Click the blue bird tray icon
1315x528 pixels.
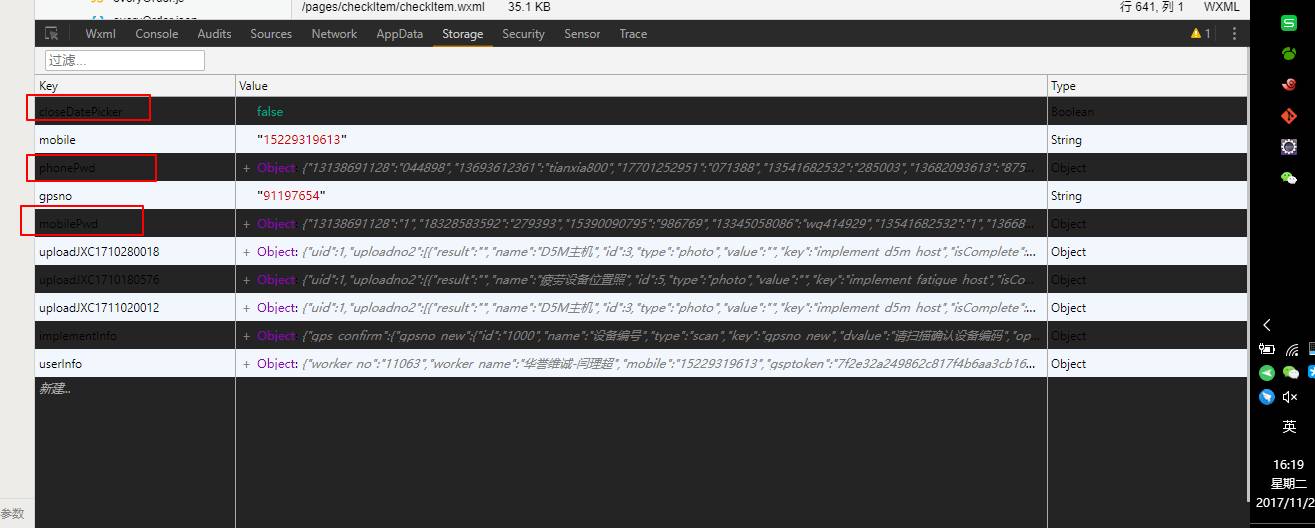click(1267, 397)
